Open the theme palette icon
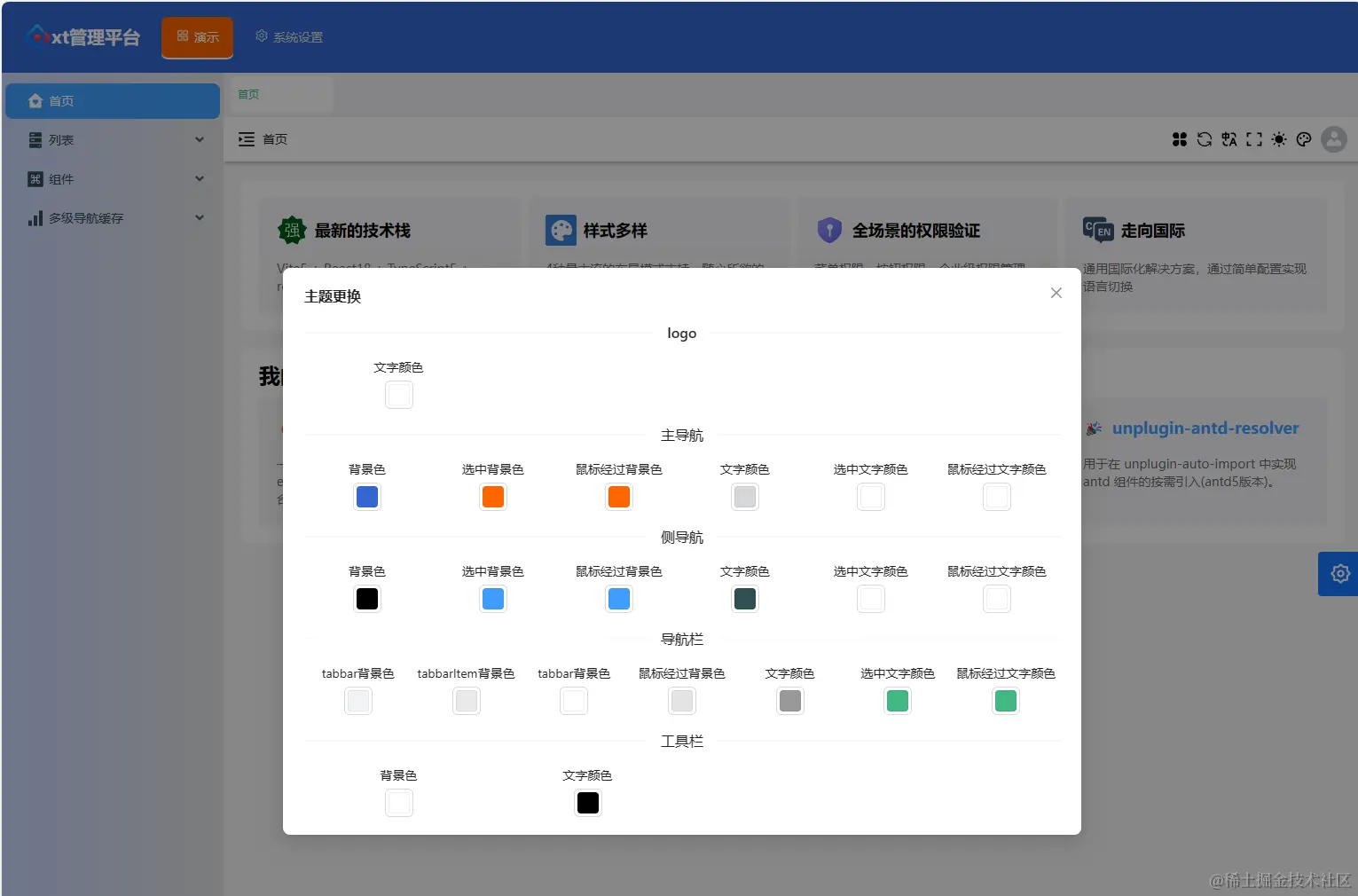 tap(1304, 139)
